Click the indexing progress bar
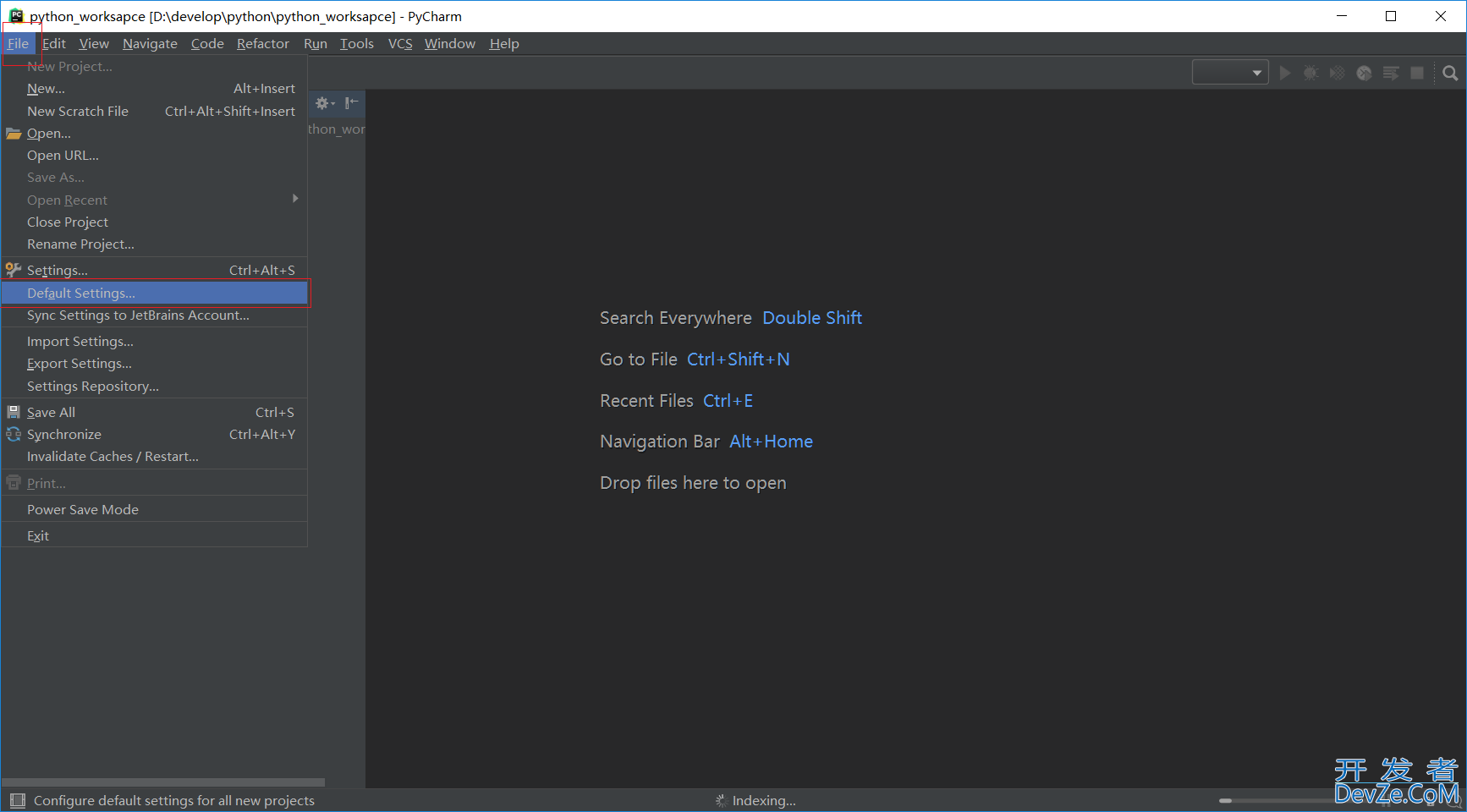Image resolution: width=1467 pixels, height=812 pixels. pyautogui.click(x=1277, y=800)
